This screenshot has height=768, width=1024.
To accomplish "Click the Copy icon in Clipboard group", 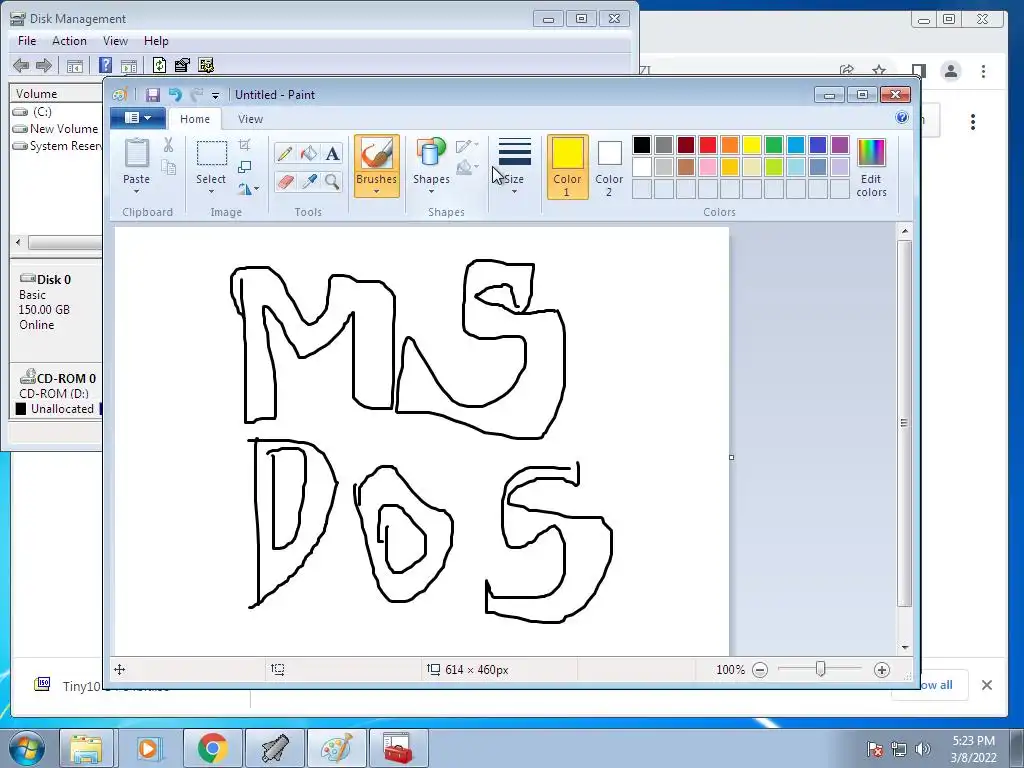I will 168,167.
